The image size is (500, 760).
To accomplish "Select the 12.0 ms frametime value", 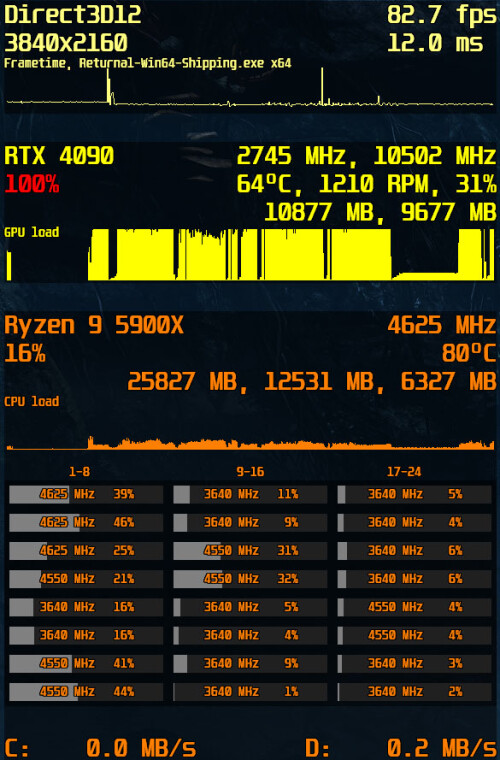I will click(435, 43).
